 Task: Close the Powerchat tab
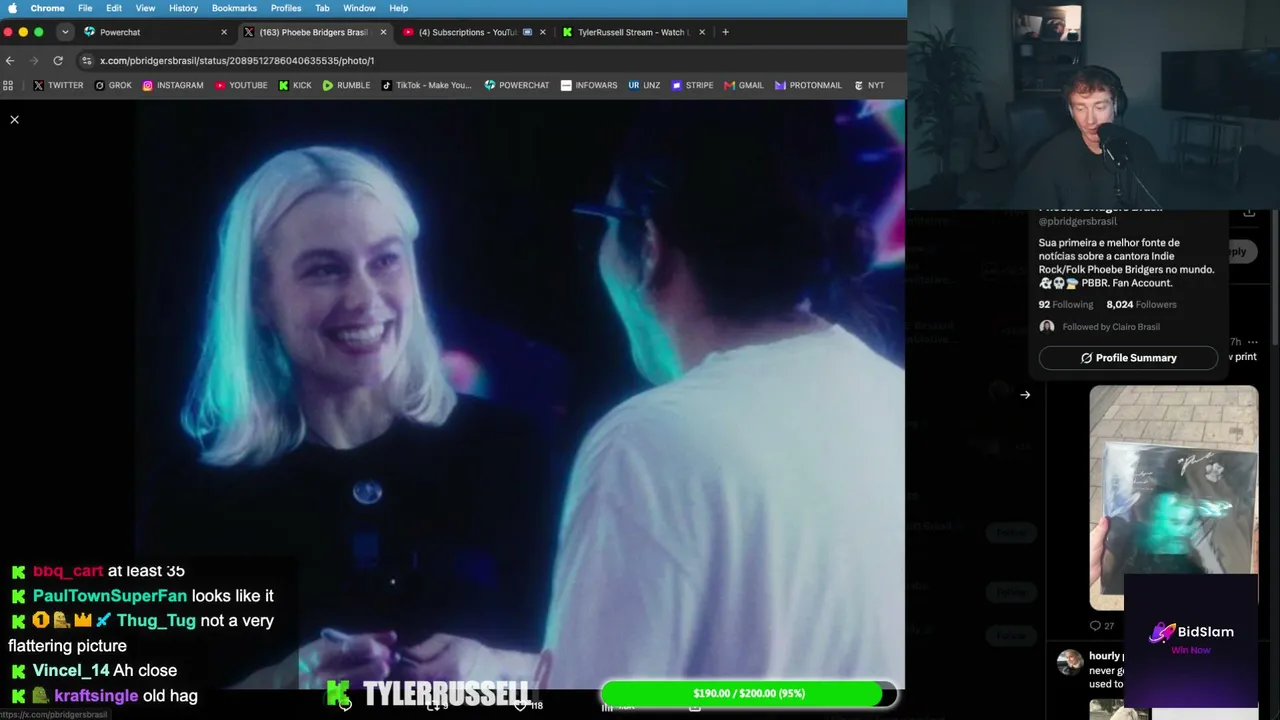pyautogui.click(x=224, y=32)
